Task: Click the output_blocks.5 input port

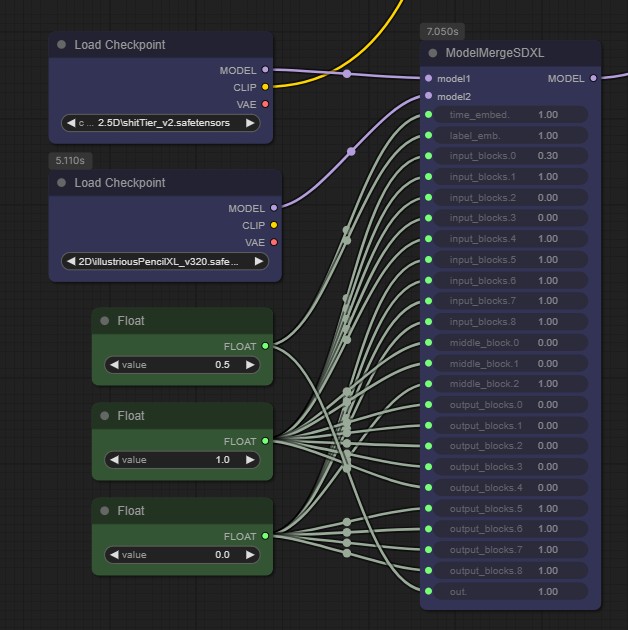Action: click(428, 508)
